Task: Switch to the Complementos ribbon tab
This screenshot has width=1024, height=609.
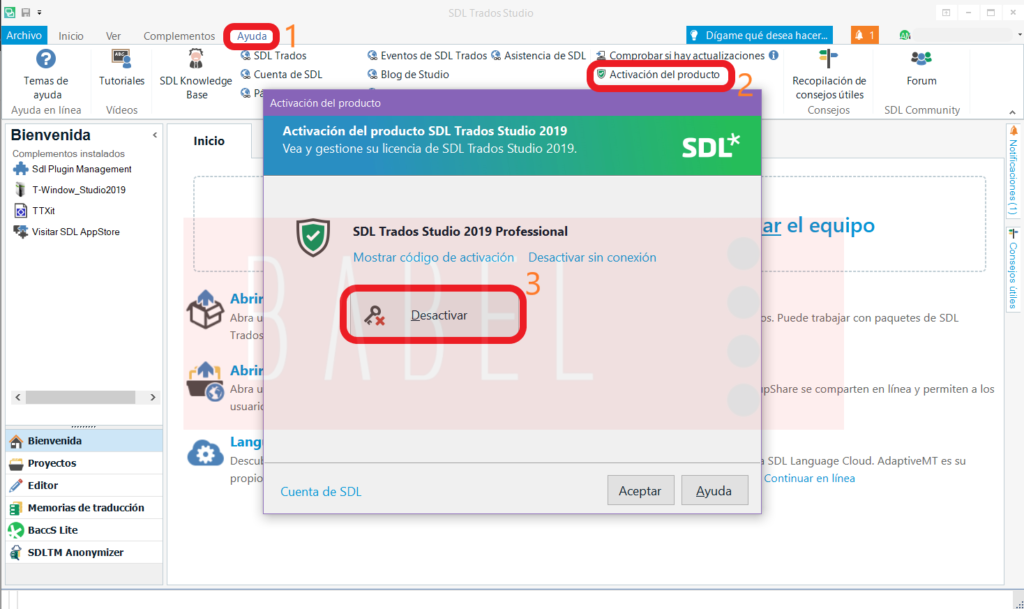Action: pyautogui.click(x=179, y=36)
